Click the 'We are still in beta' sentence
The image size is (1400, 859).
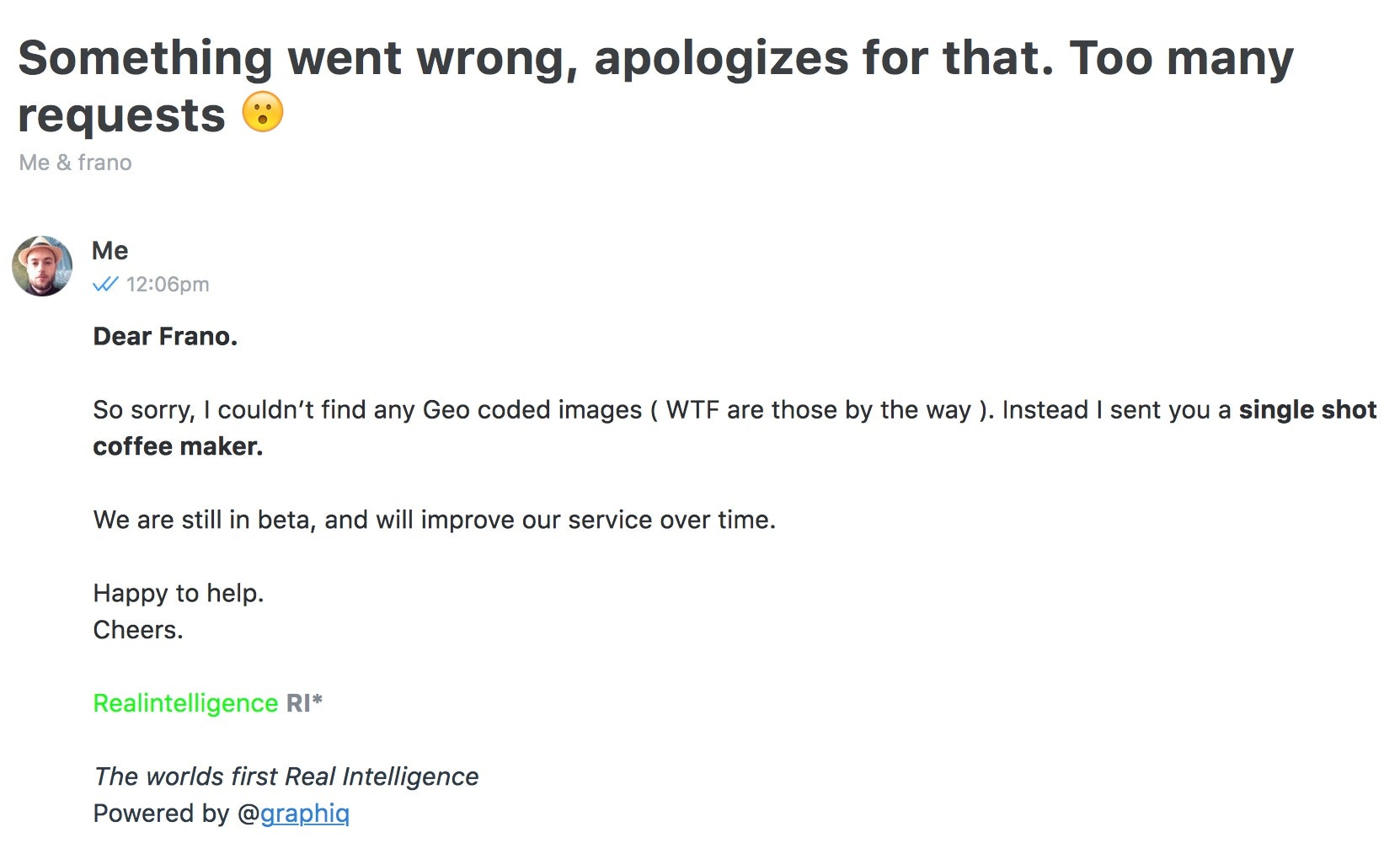pos(434,520)
